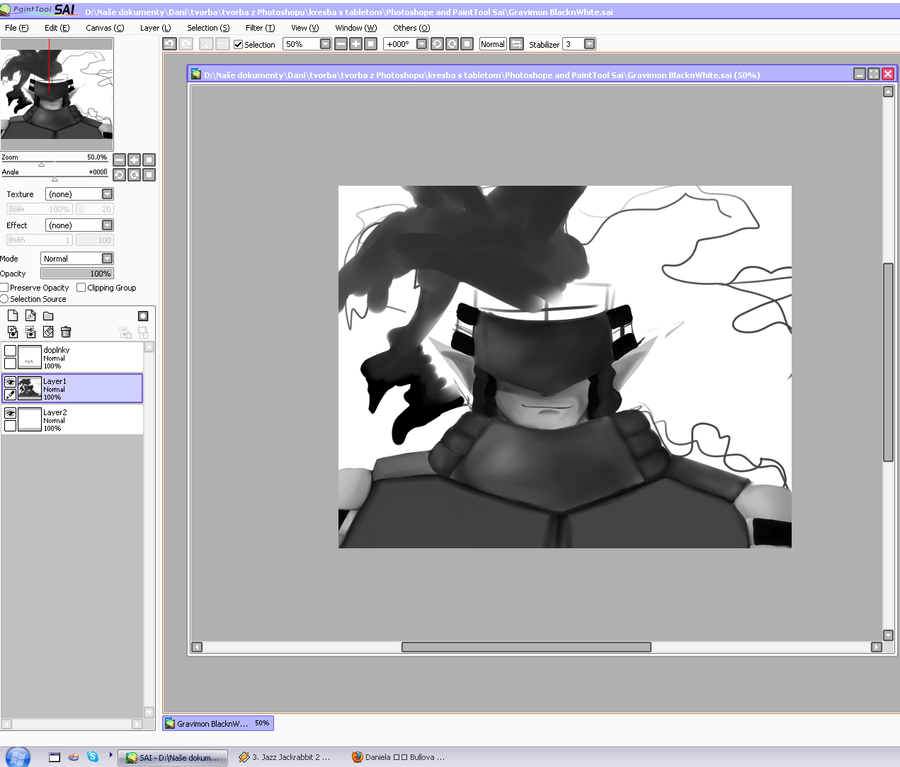900x767 pixels.
Task: Reset zoom with the top toolbar square button
Action: click(x=371, y=44)
